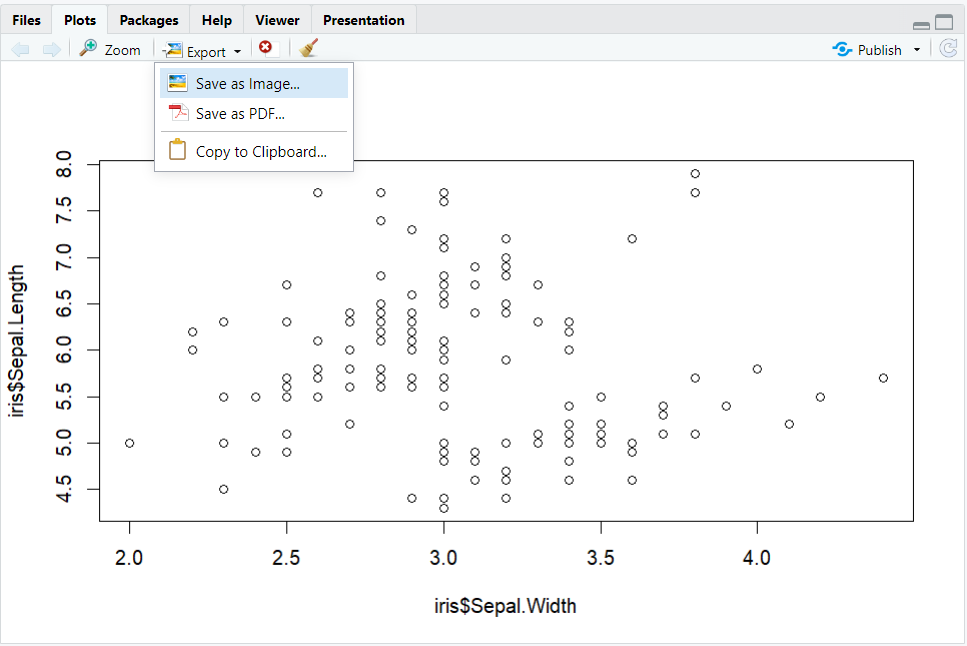Collapse the Export dropdown menu
The width and height of the screenshot is (967, 646).
point(204,50)
